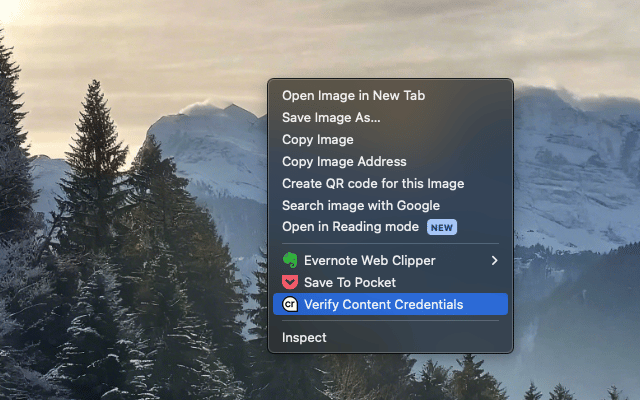Expand the Evernote Web Clipper submenu arrow
This screenshot has width=640, height=400.
click(494, 261)
